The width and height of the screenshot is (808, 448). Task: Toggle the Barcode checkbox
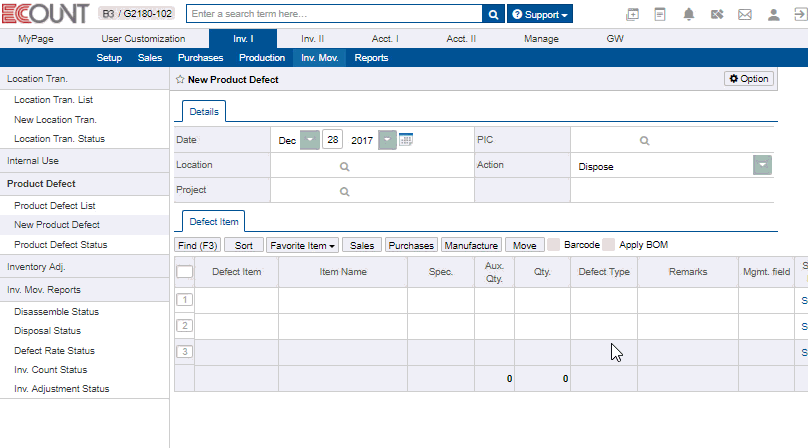coord(553,245)
